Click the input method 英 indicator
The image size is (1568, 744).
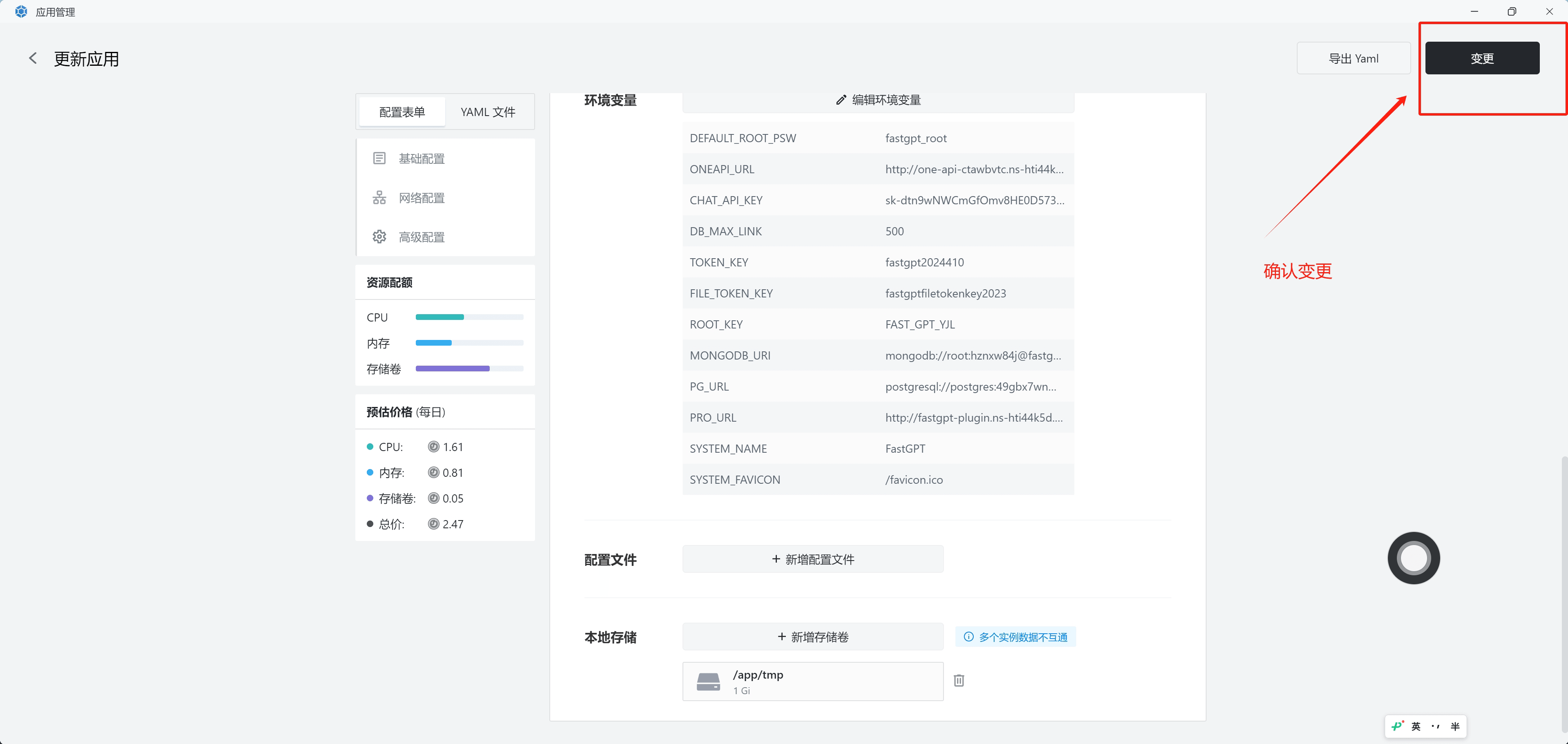tap(1416, 726)
